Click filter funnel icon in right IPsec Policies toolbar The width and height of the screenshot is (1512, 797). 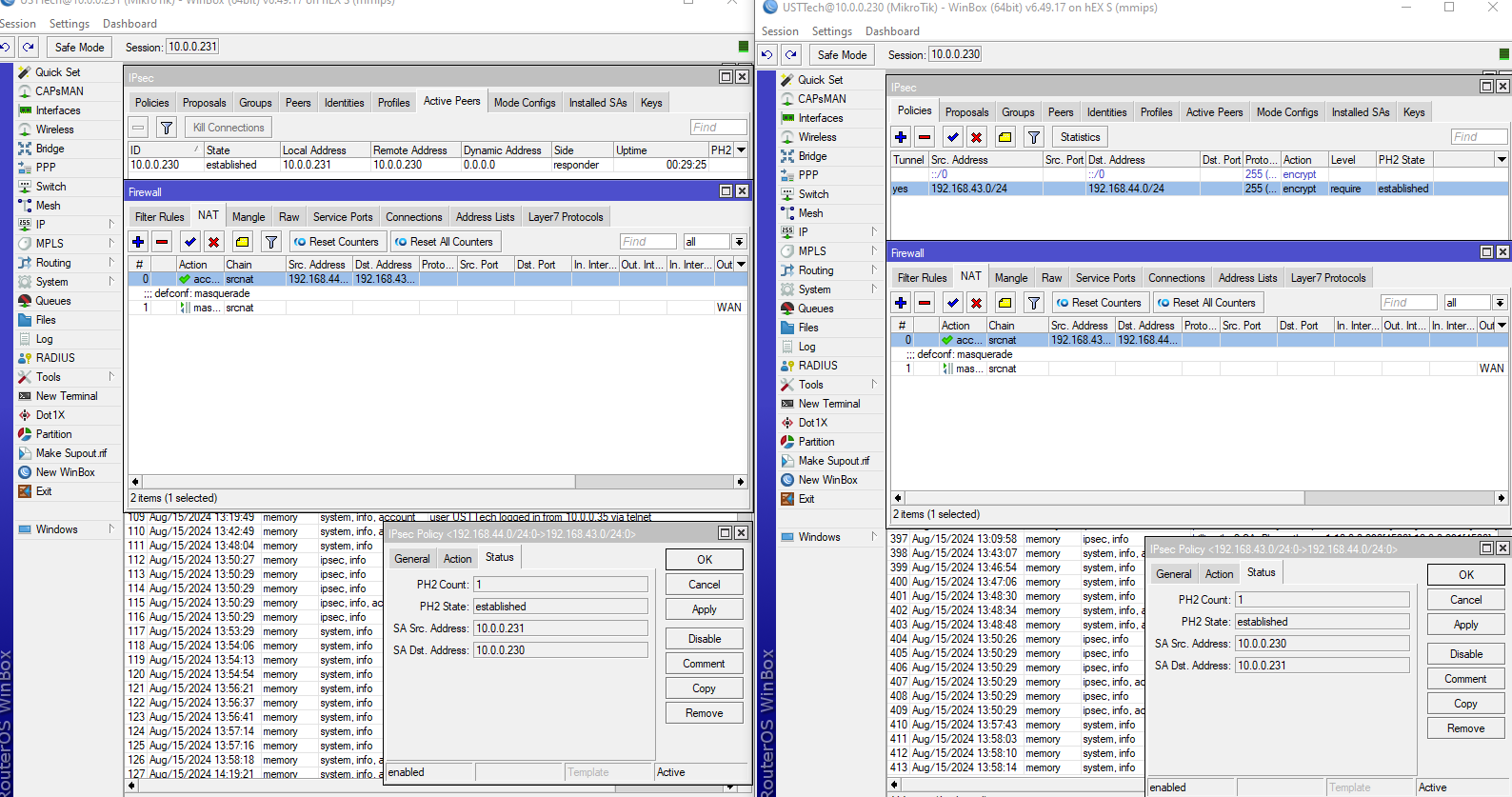pos(1034,137)
